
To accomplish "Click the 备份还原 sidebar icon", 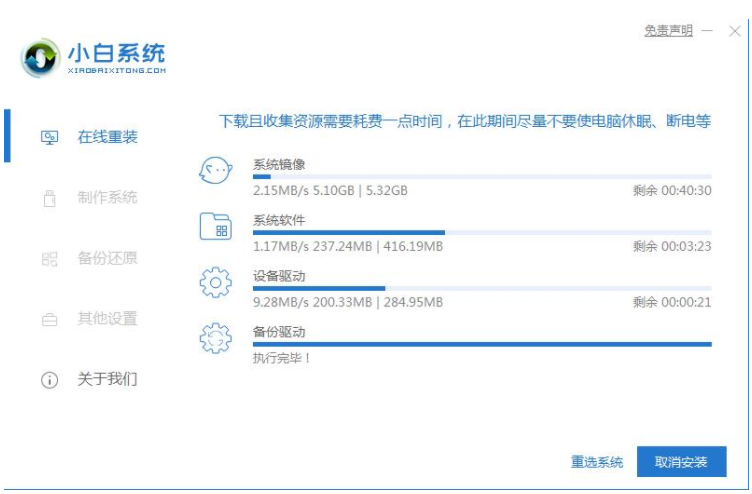I will [49, 259].
